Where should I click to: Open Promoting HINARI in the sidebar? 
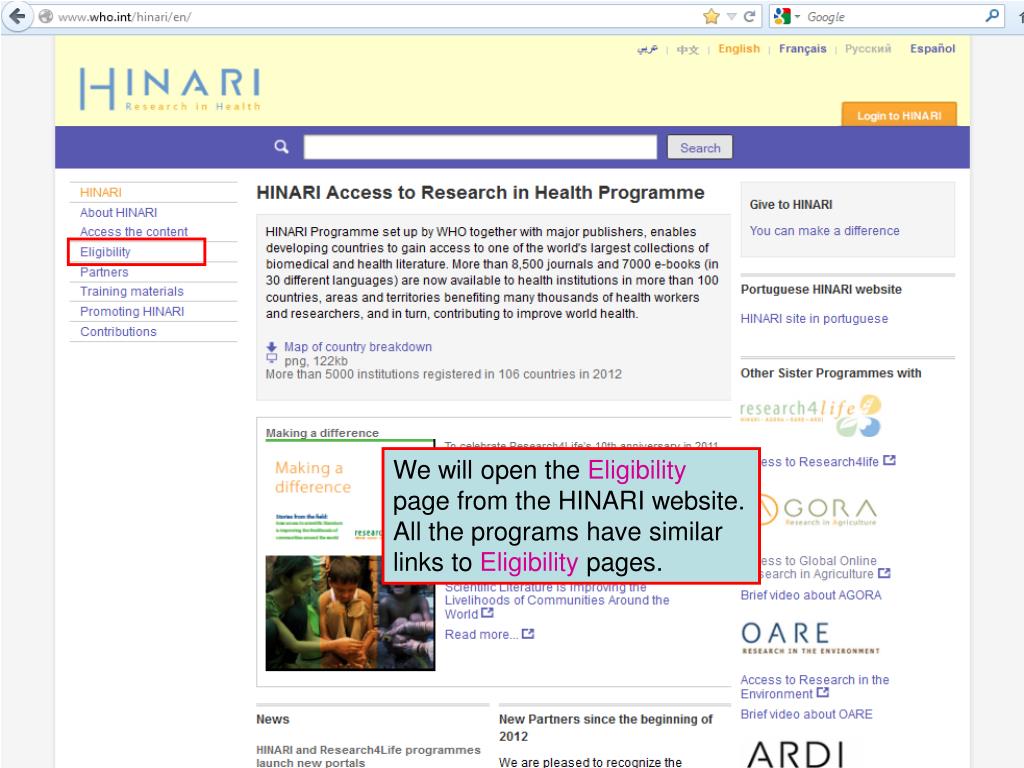point(132,312)
